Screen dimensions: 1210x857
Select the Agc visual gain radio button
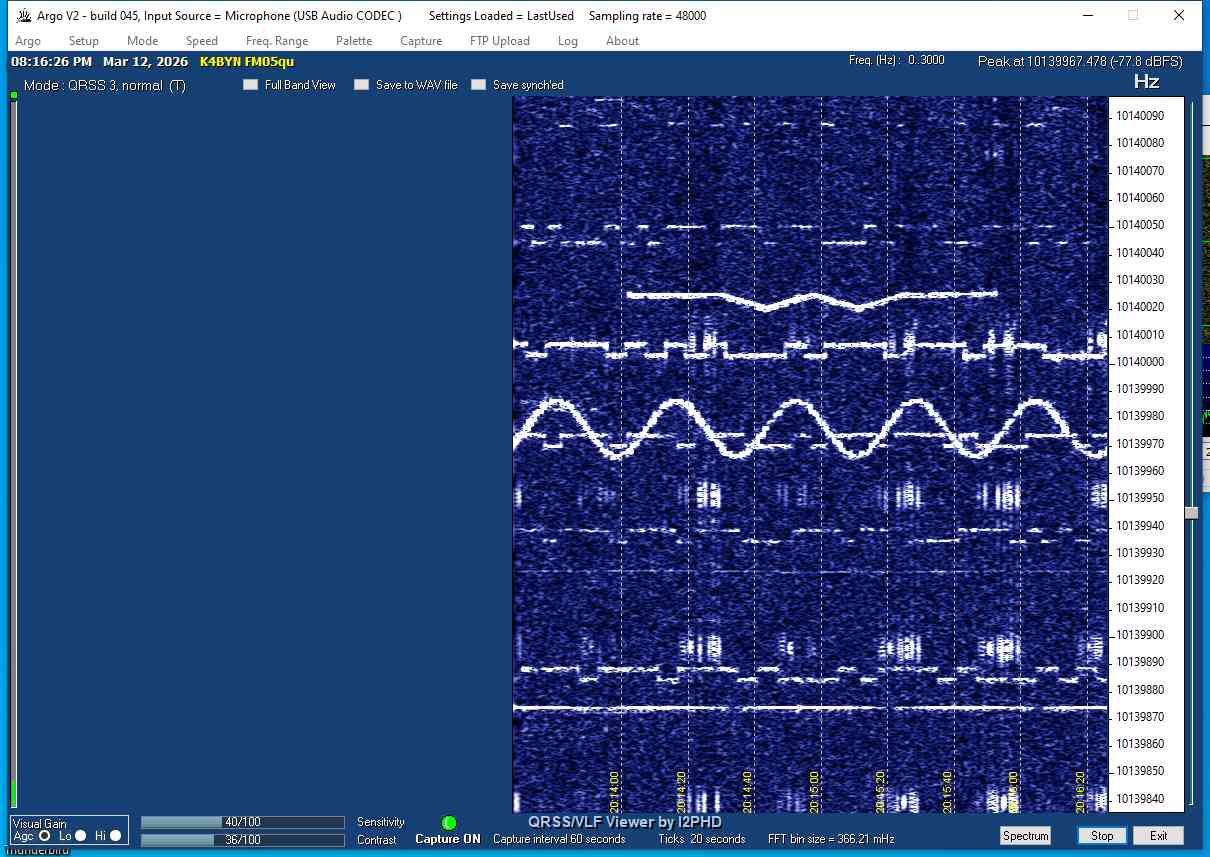(x=45, y=836)
